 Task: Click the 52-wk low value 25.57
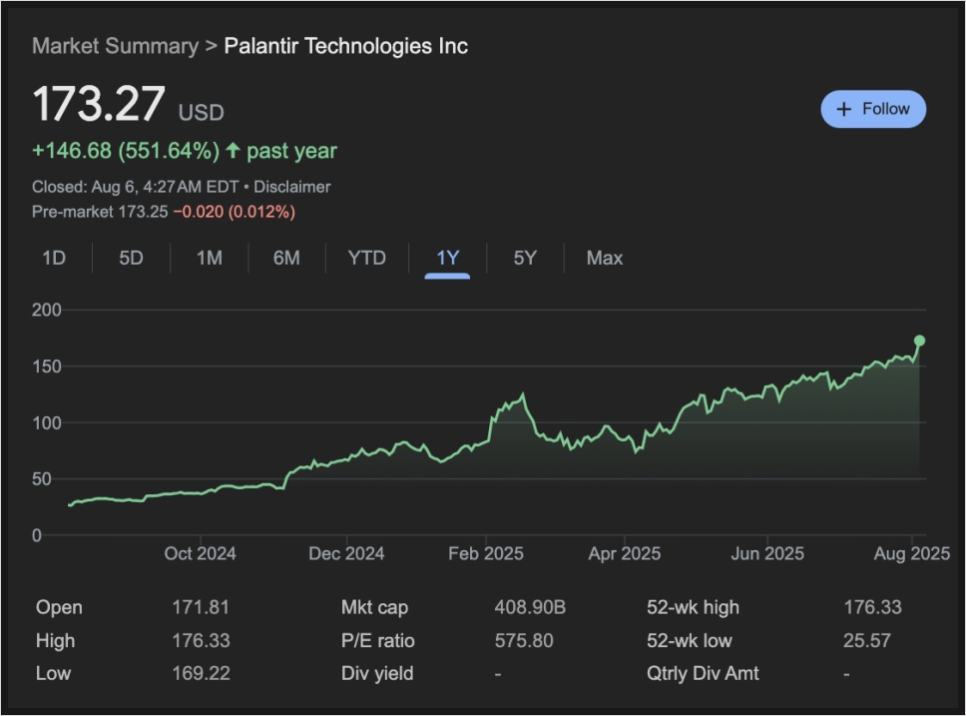[x=867, y=640]
